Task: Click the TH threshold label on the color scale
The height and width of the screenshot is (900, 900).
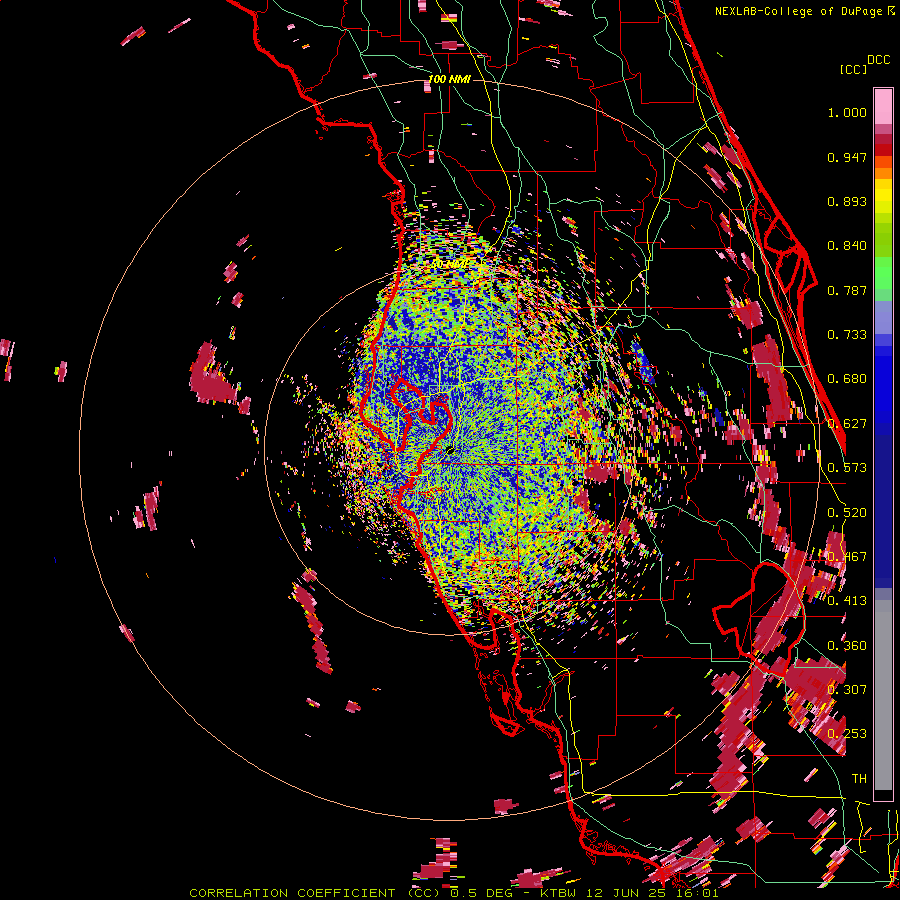Action: pos(859,779)
